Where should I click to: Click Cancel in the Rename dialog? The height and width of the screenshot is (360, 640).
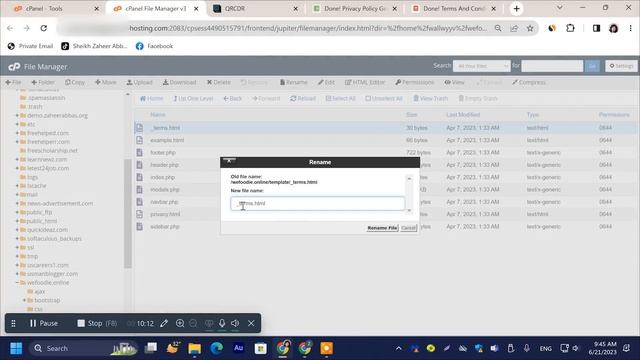pos(408,228)
